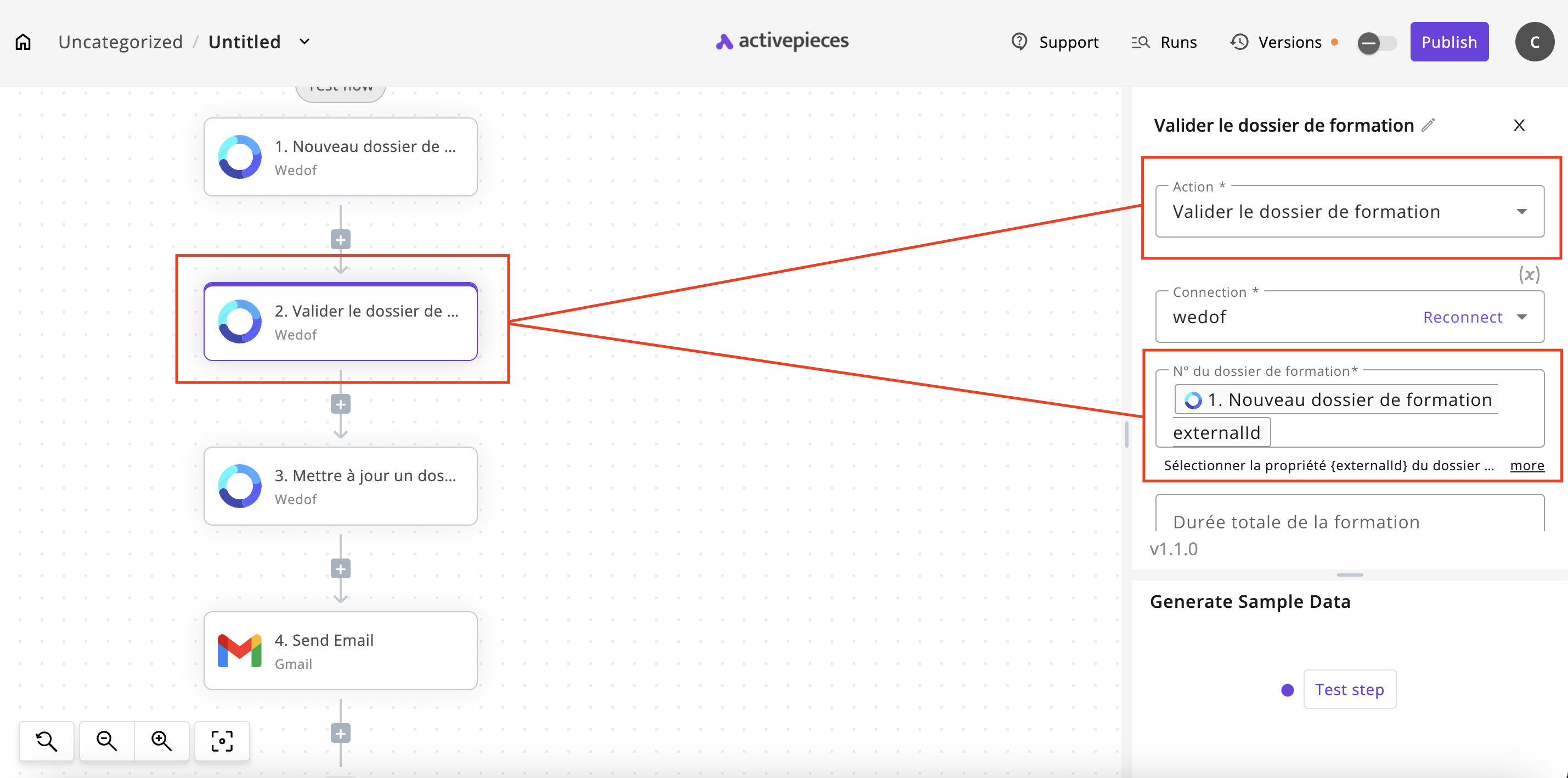Click the pencil icon to rename step

1428,125
